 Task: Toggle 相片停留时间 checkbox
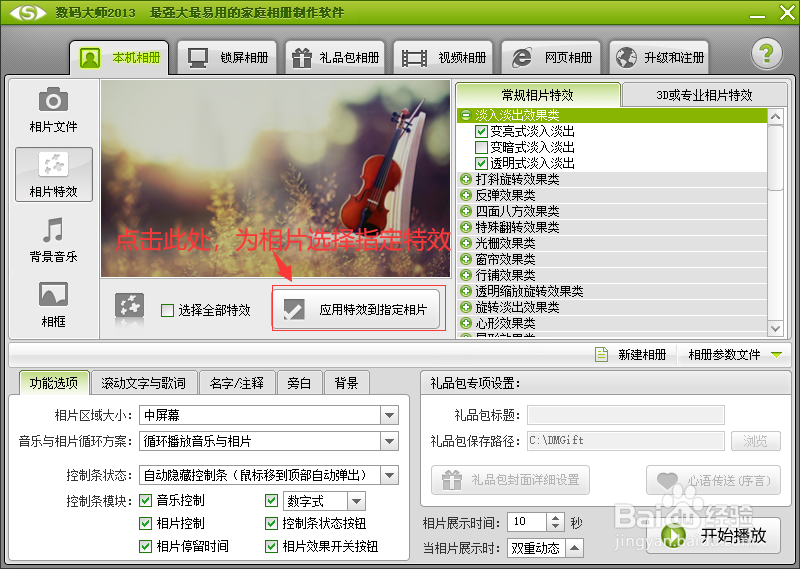click(145, 546)
